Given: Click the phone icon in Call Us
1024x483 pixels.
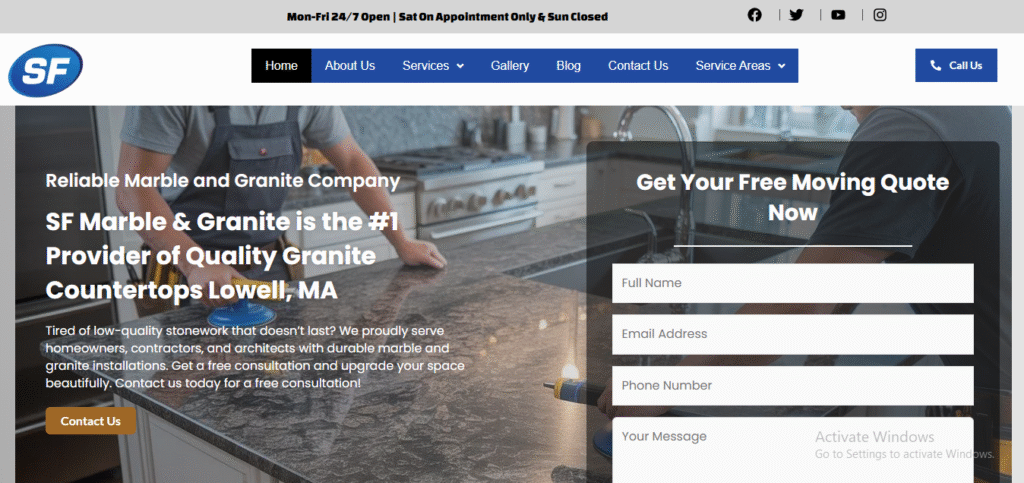Looking at the screenshot, I should pos(936,65).
